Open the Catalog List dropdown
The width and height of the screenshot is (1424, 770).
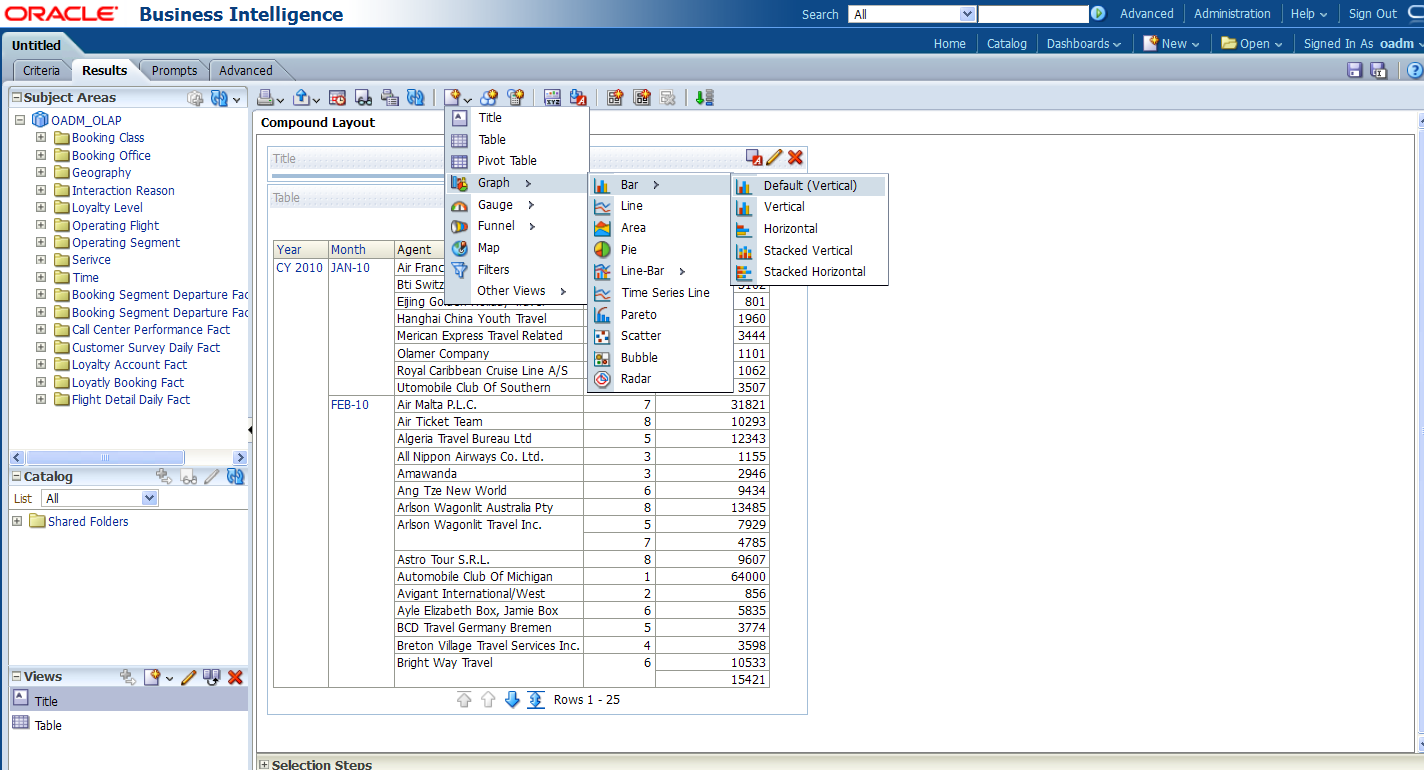(150, 498)
